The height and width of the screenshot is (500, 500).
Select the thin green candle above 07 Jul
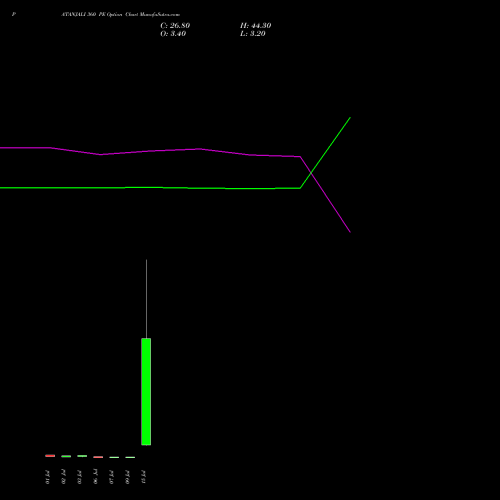[x=114, y=457]
